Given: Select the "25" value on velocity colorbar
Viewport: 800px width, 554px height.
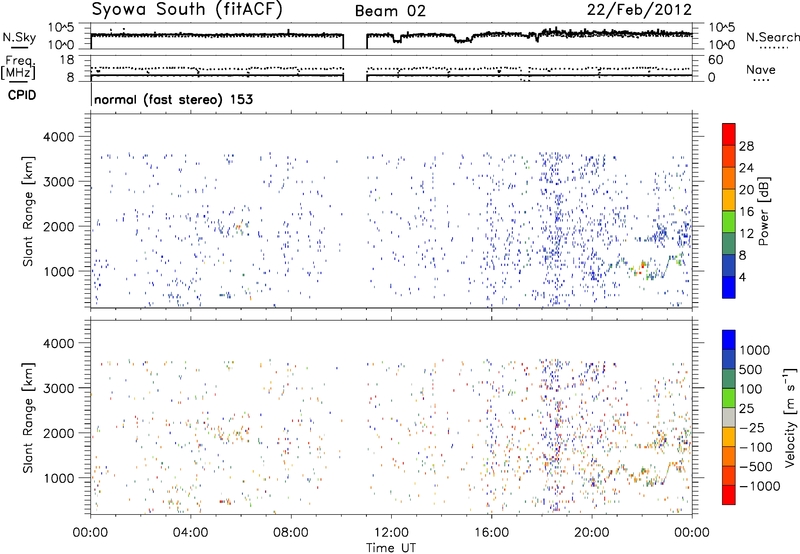Looking at the screenshot, I should coord(746,409).
